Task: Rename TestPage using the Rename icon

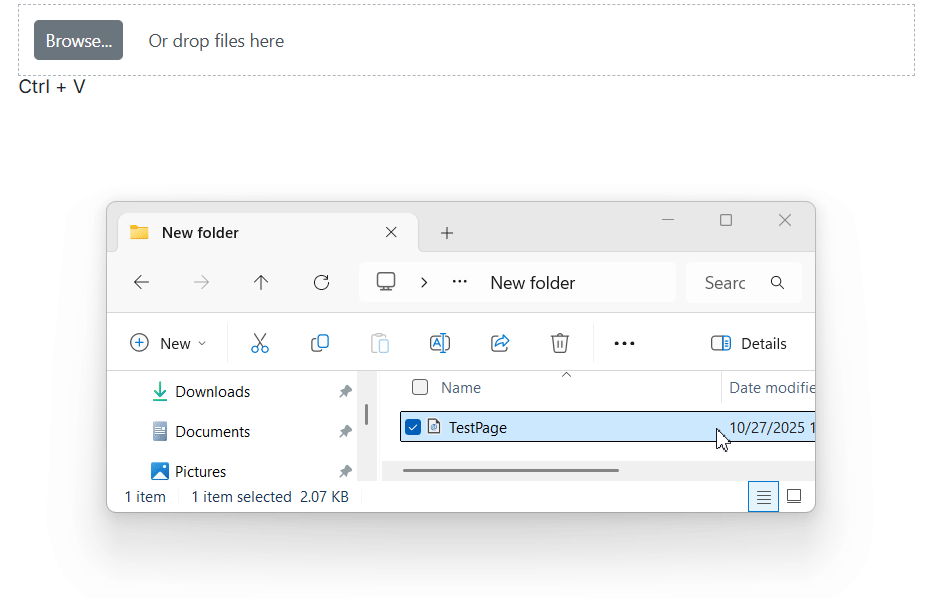Action: (440, 343)
